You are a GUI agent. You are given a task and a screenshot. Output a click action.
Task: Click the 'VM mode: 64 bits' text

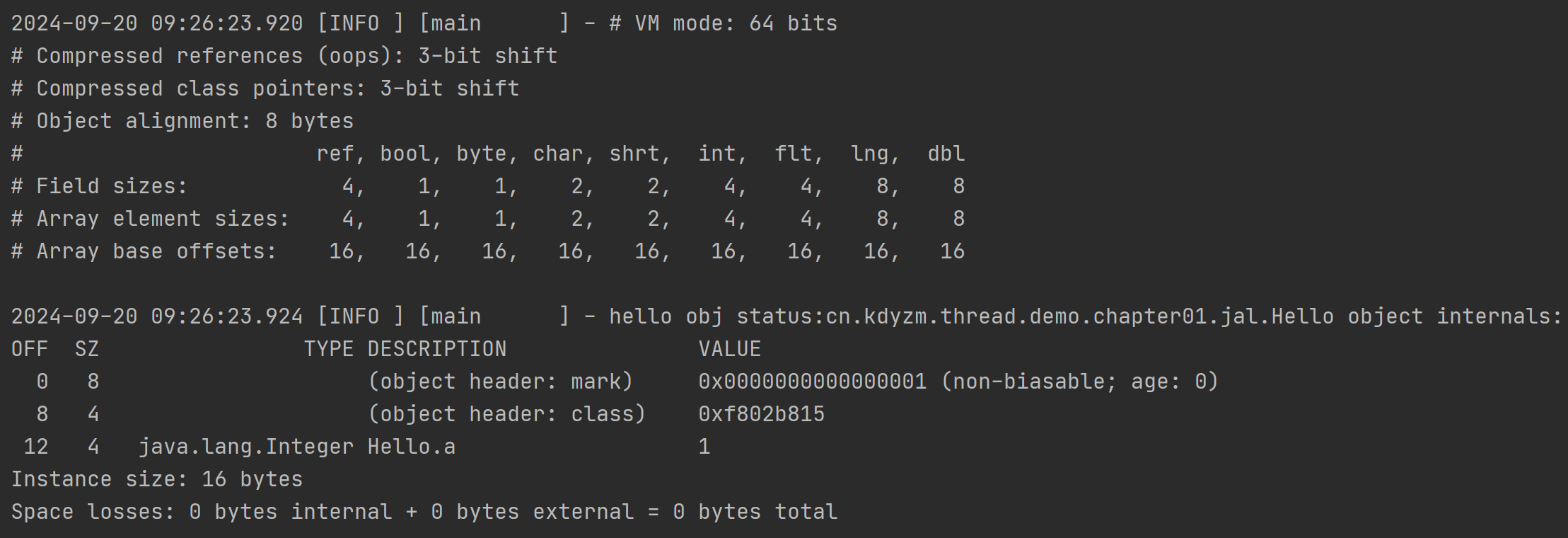[736, 23]
